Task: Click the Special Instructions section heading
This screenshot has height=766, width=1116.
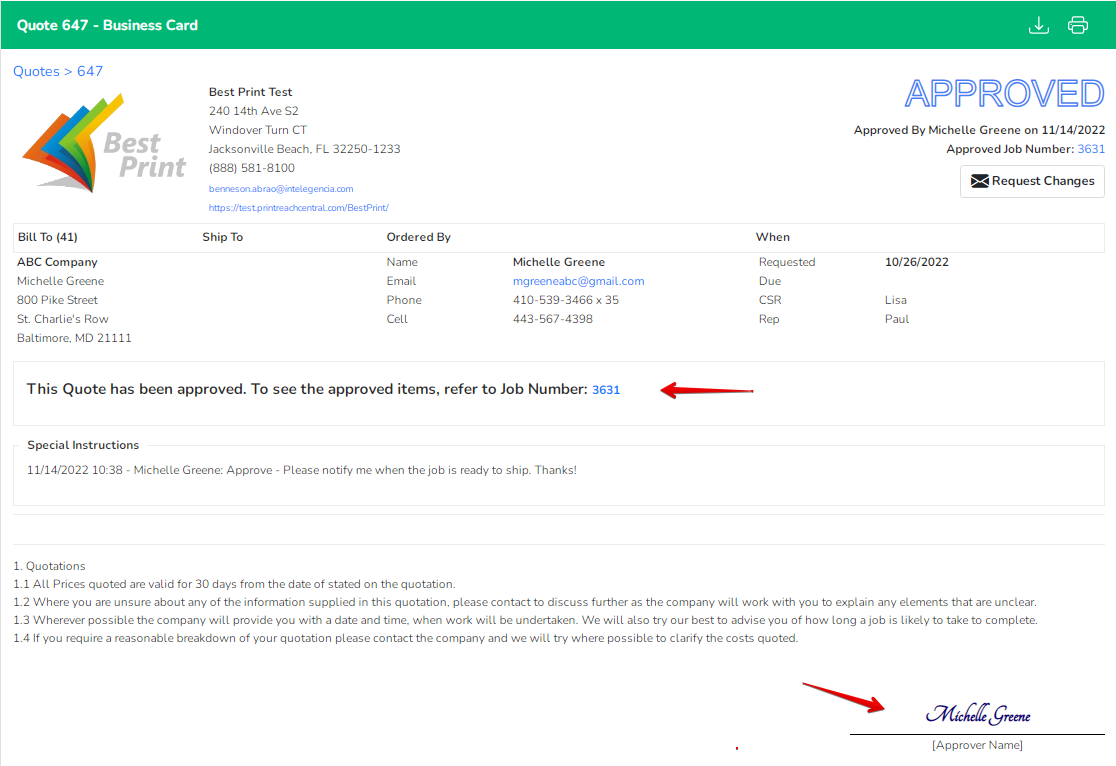Action: 83,445
